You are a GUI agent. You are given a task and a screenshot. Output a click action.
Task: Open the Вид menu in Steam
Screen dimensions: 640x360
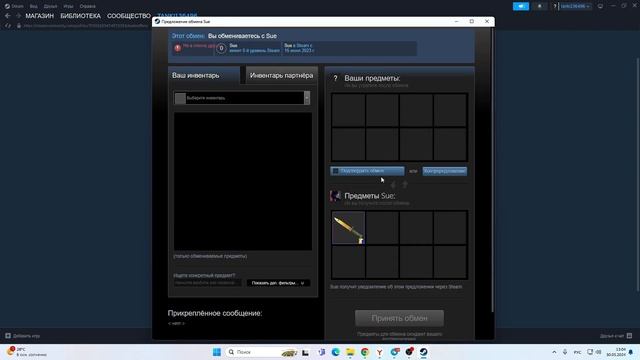(x=33, y=6)
